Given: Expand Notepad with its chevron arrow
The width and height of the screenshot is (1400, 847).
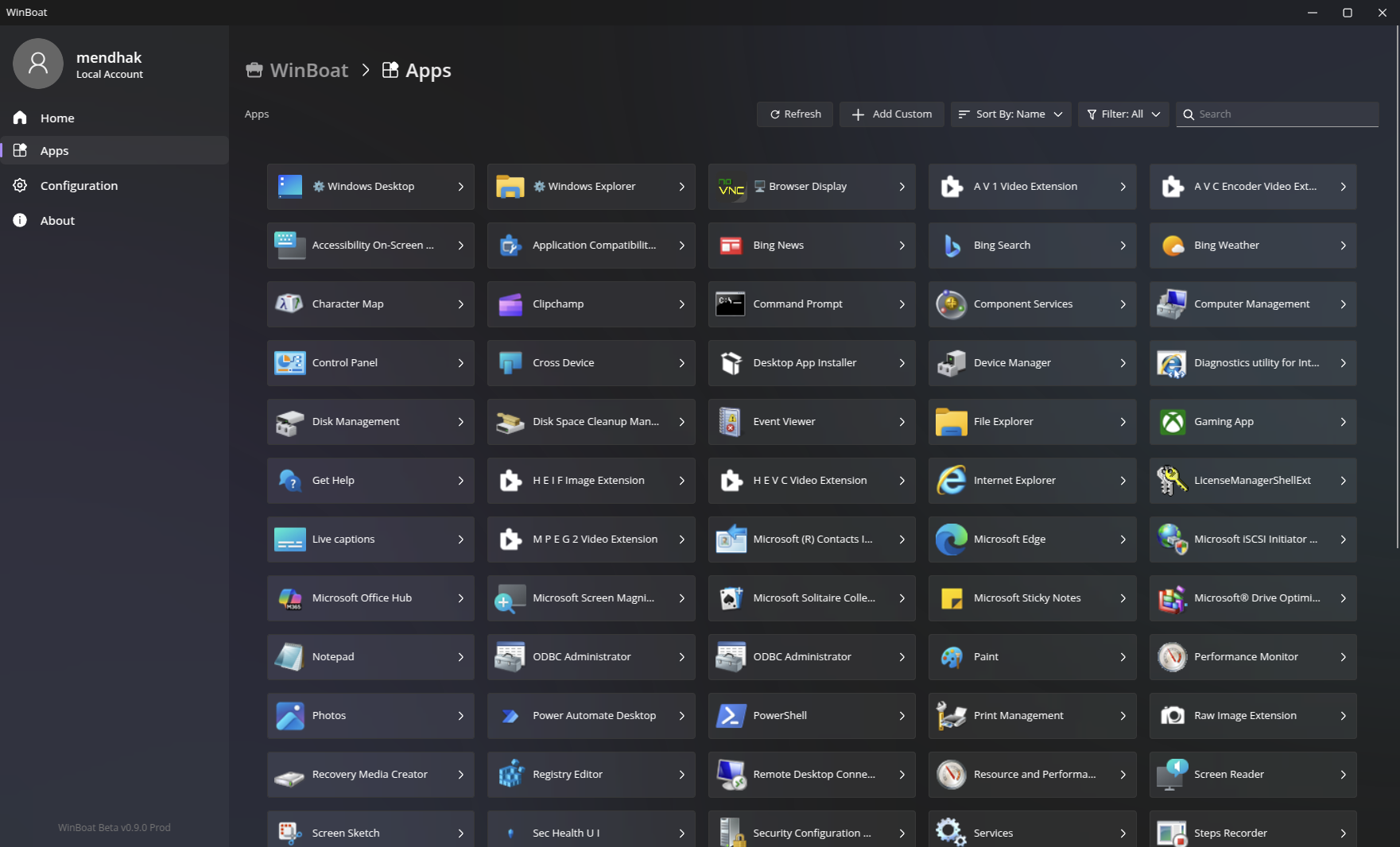Looking at the screenshot, I should point(460,657).
